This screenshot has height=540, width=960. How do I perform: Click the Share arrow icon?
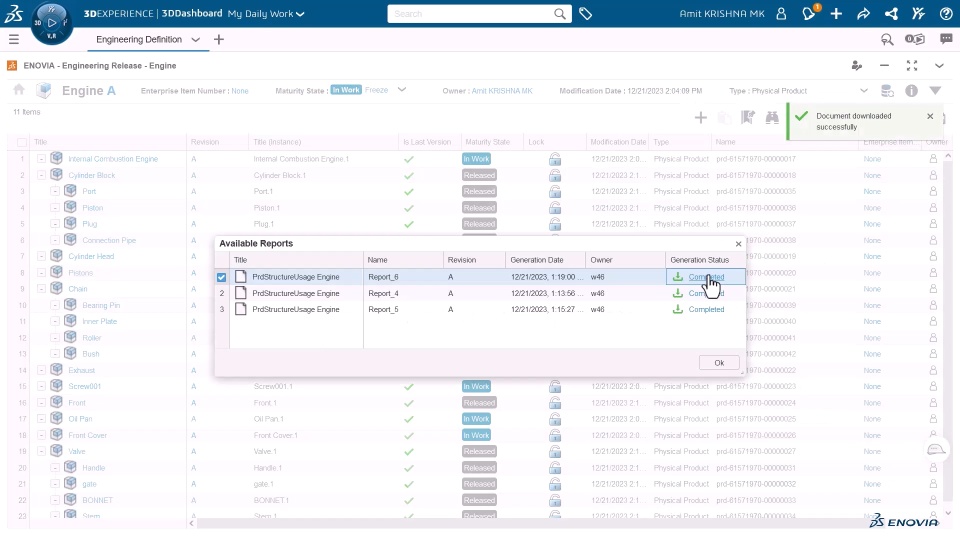(863, 13)
